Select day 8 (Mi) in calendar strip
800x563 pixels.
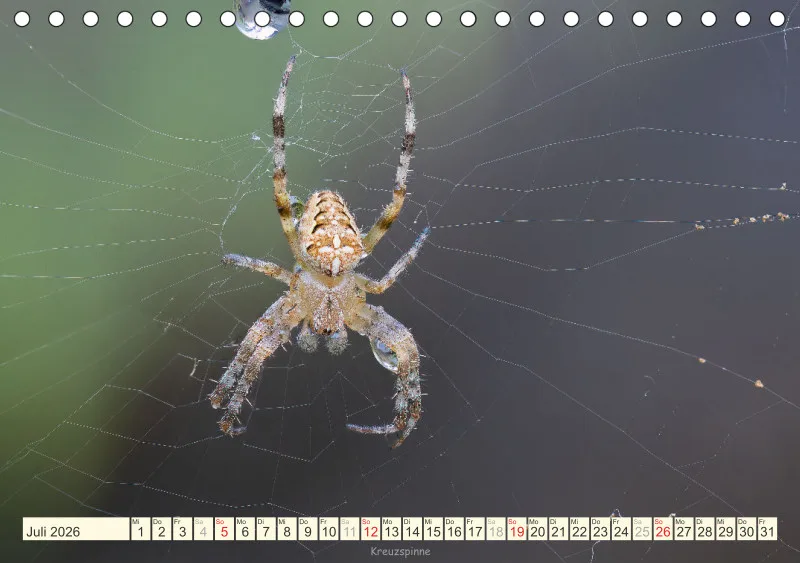click(287, 529)
